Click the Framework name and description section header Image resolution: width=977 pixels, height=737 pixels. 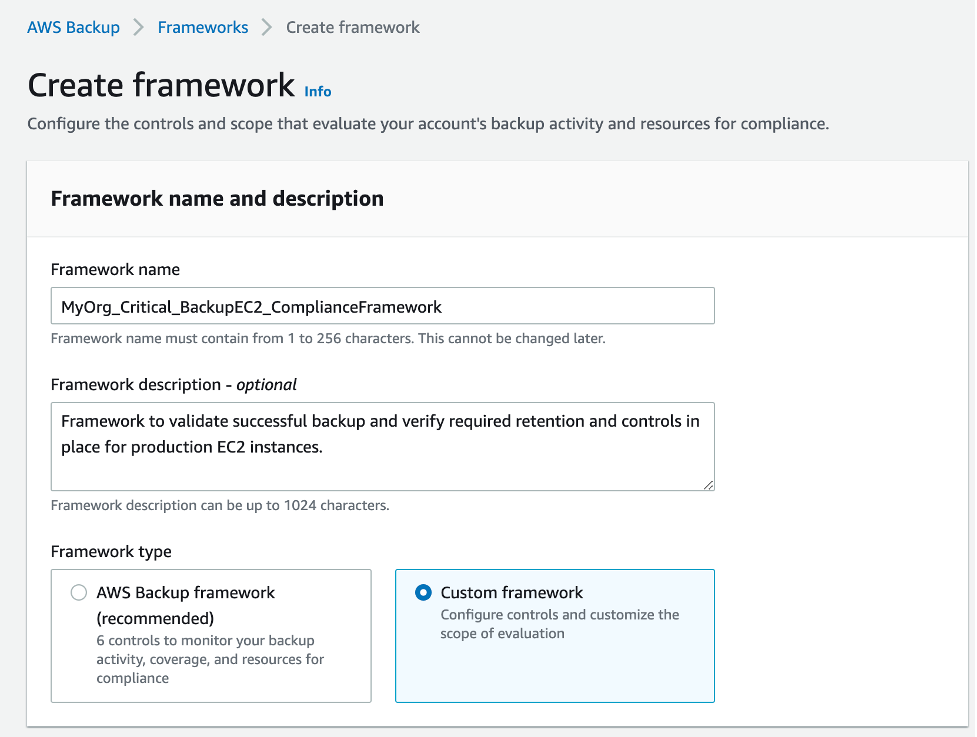pos(217,198)
